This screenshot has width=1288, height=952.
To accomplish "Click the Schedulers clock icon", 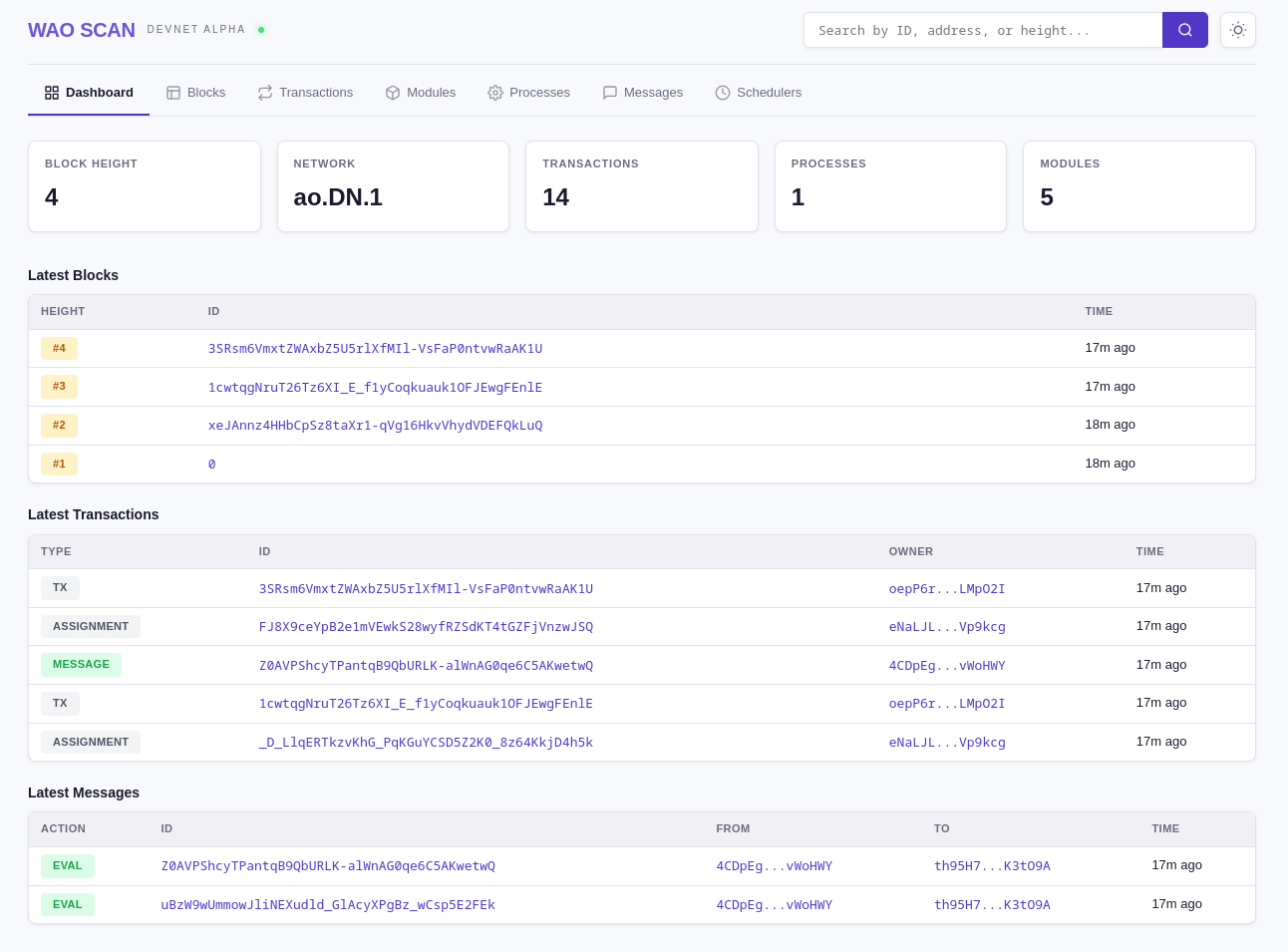I will 723,93.
